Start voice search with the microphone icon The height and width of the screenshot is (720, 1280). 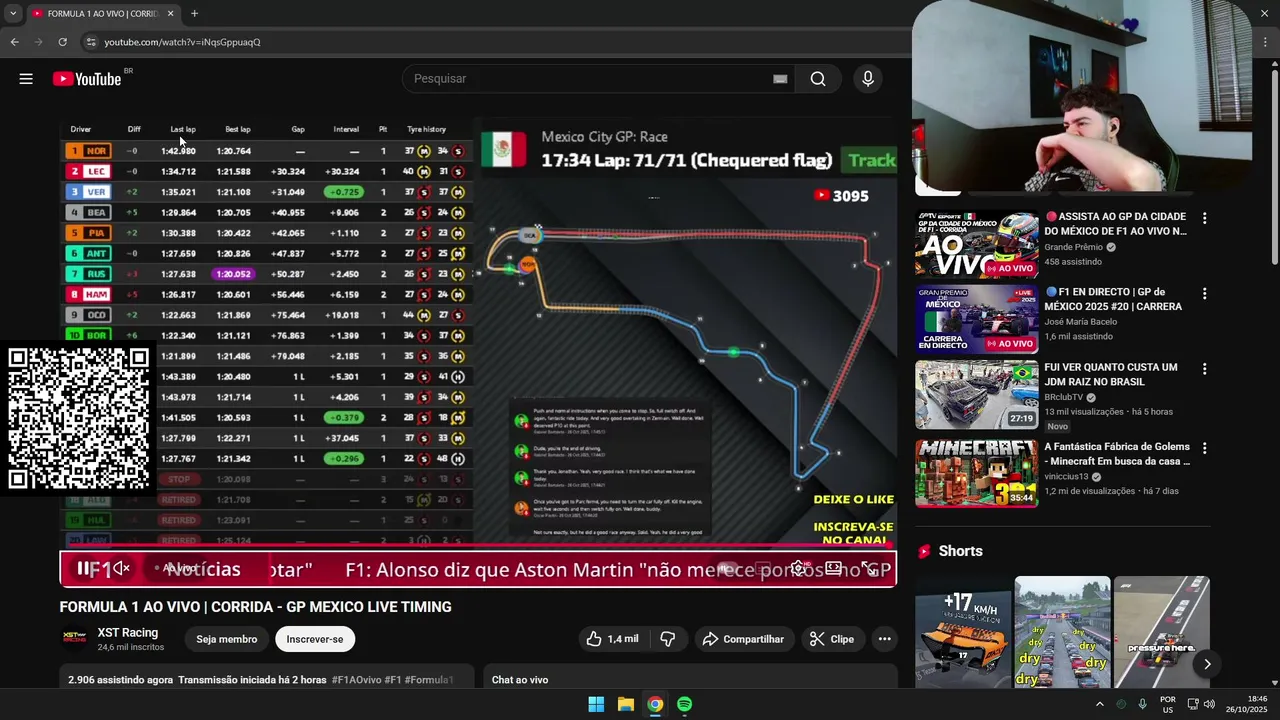tap(867, 79)
